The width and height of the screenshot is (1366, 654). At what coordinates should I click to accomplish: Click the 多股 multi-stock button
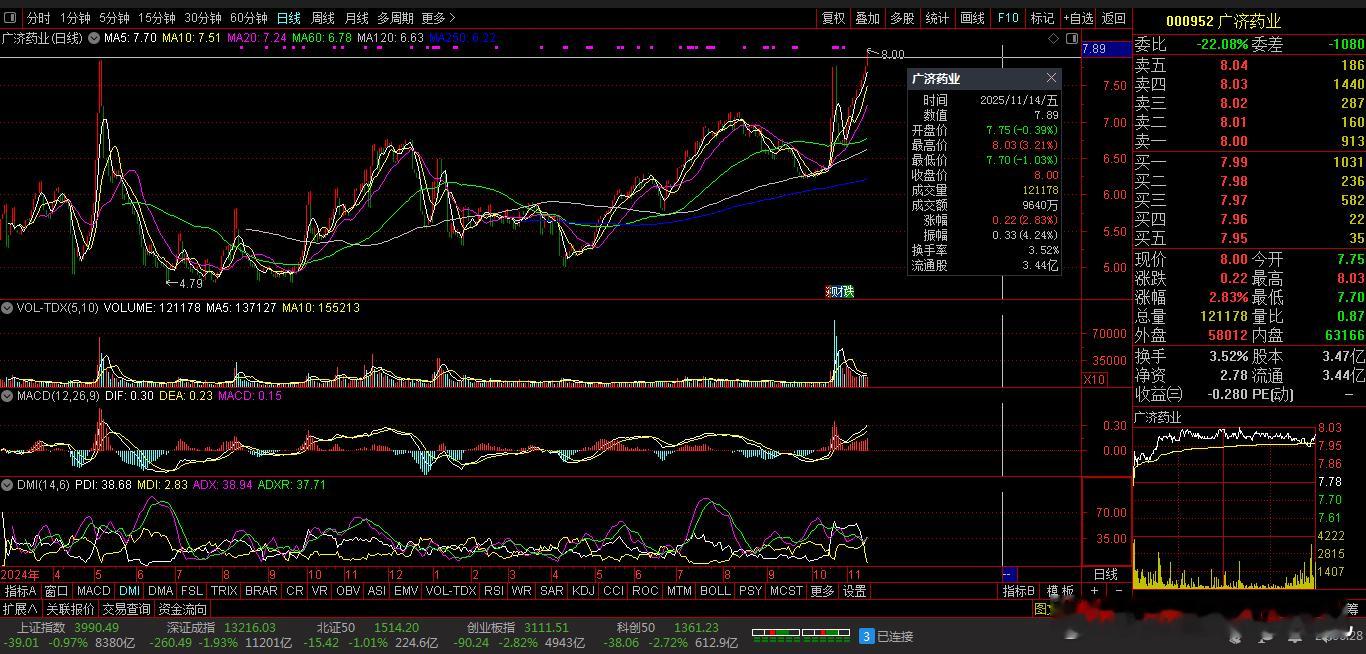(x=902, y=18)
